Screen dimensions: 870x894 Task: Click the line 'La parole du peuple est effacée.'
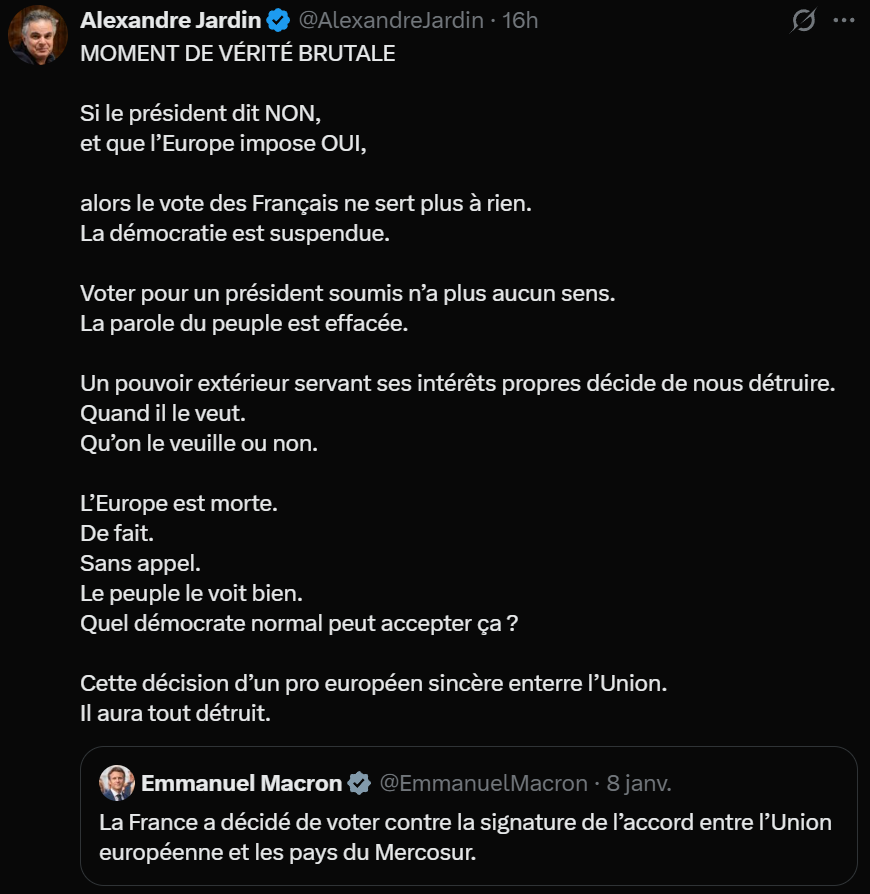pos(245,324)
